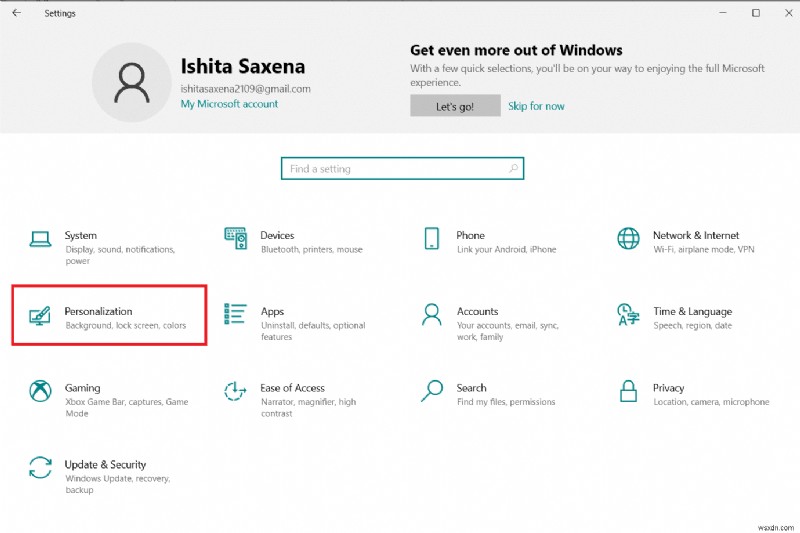Open the Personalization paintbrush icon
Image resolution: width=800 pixels, height=533 pixels.
(40, 315)
